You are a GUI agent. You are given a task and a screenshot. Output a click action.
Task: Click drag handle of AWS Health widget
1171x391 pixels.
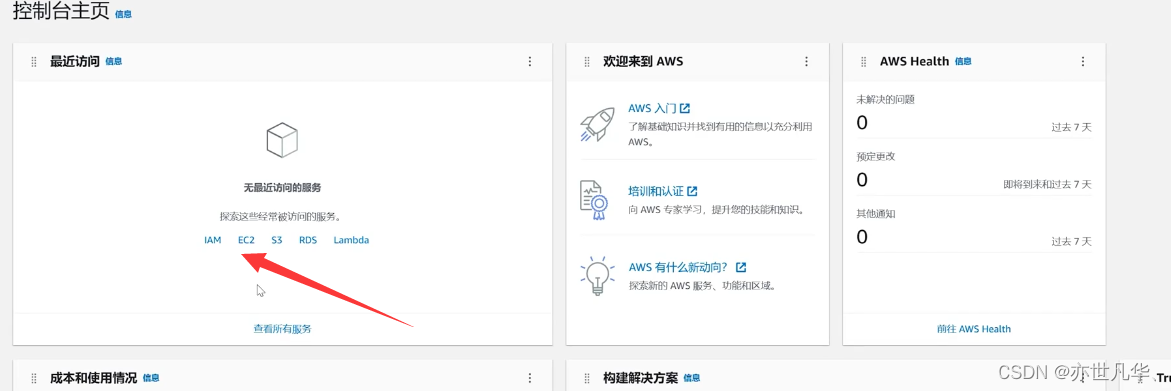click(863, 62)
